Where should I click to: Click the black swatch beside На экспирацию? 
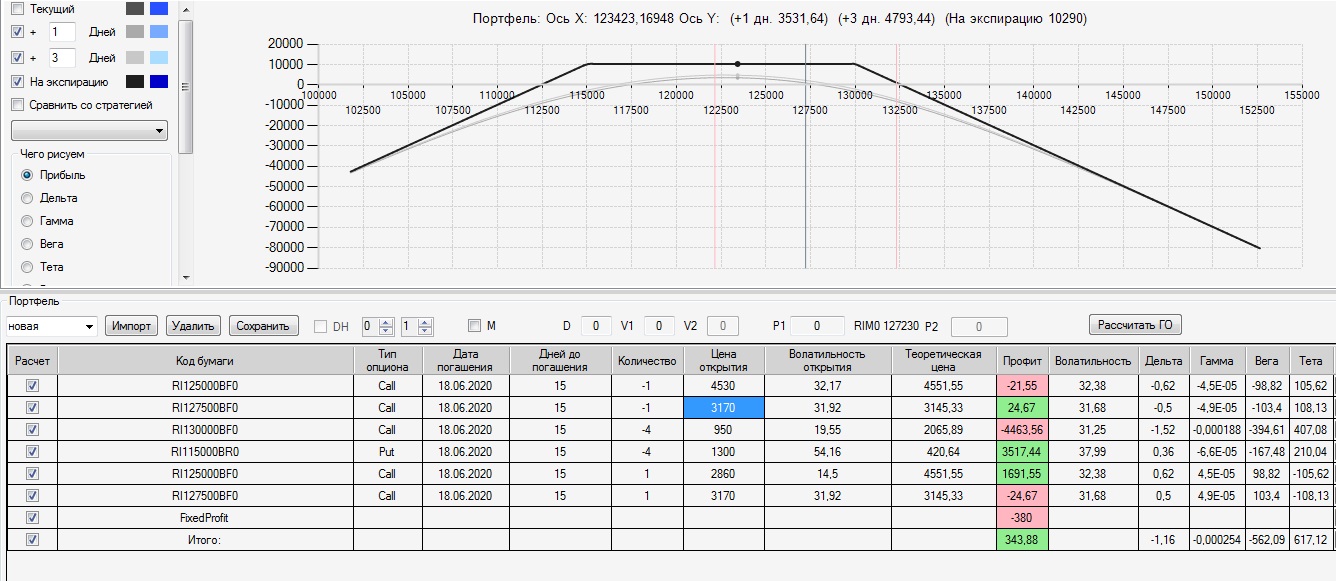(x=135, y=82)
